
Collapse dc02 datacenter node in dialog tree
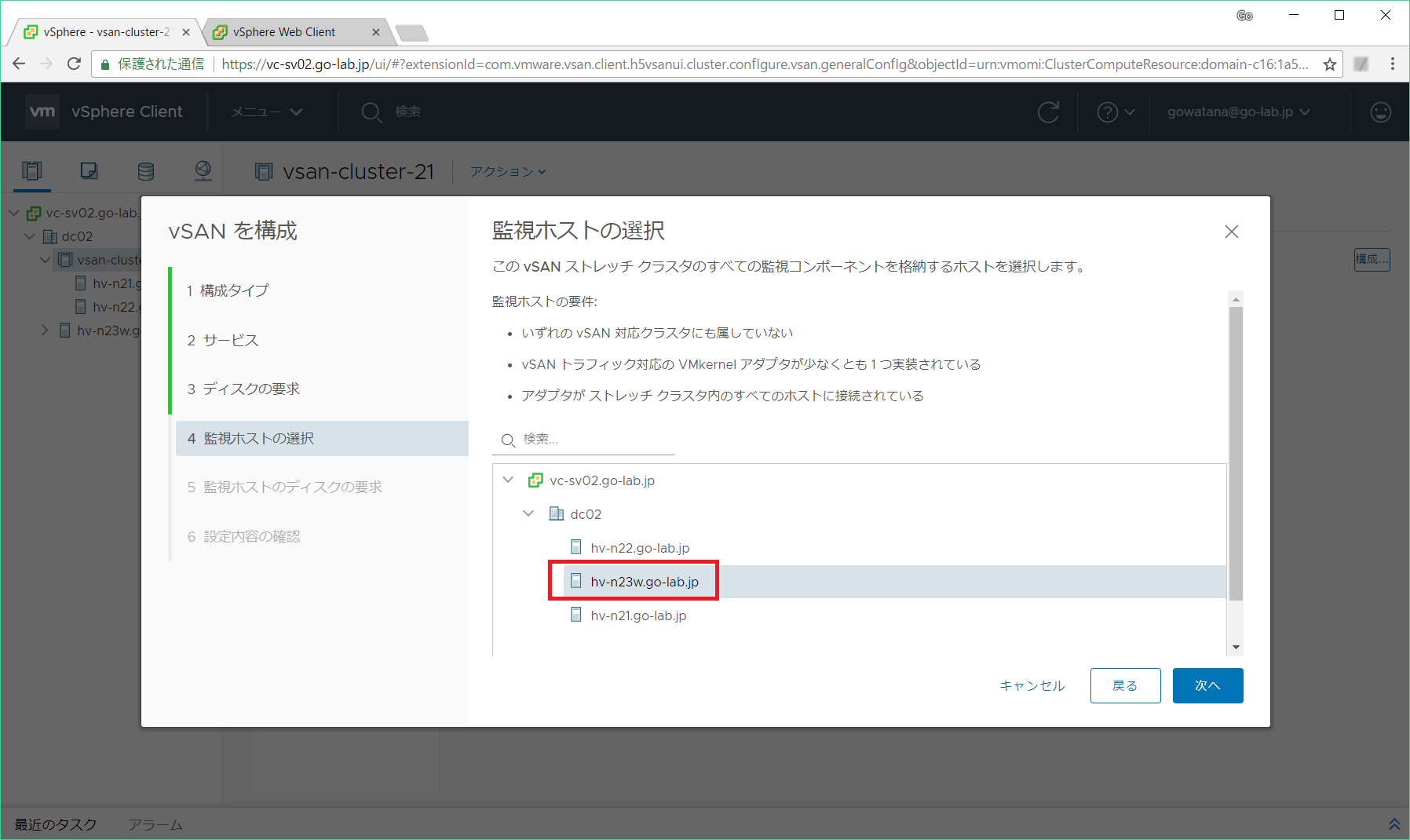tap(528, 513)
